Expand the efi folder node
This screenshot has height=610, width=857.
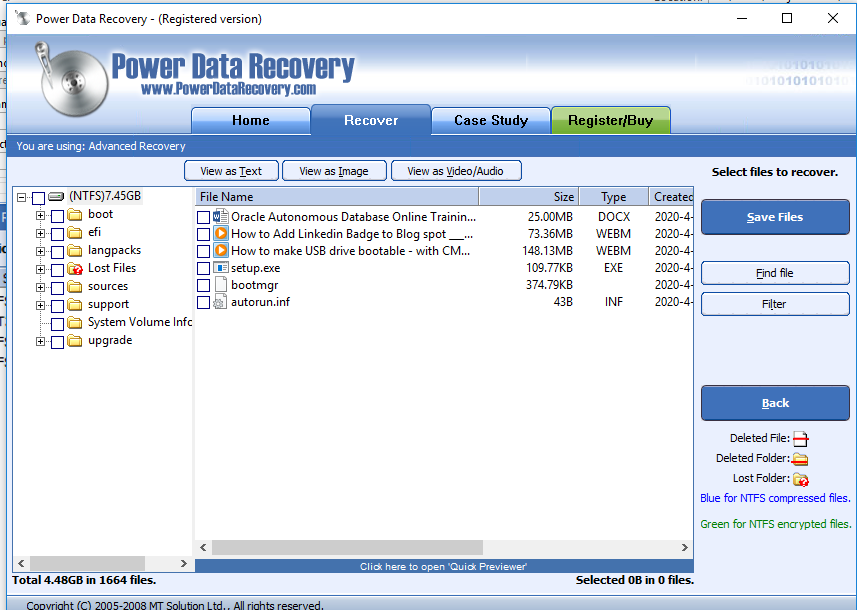click(x=40, y=233)
